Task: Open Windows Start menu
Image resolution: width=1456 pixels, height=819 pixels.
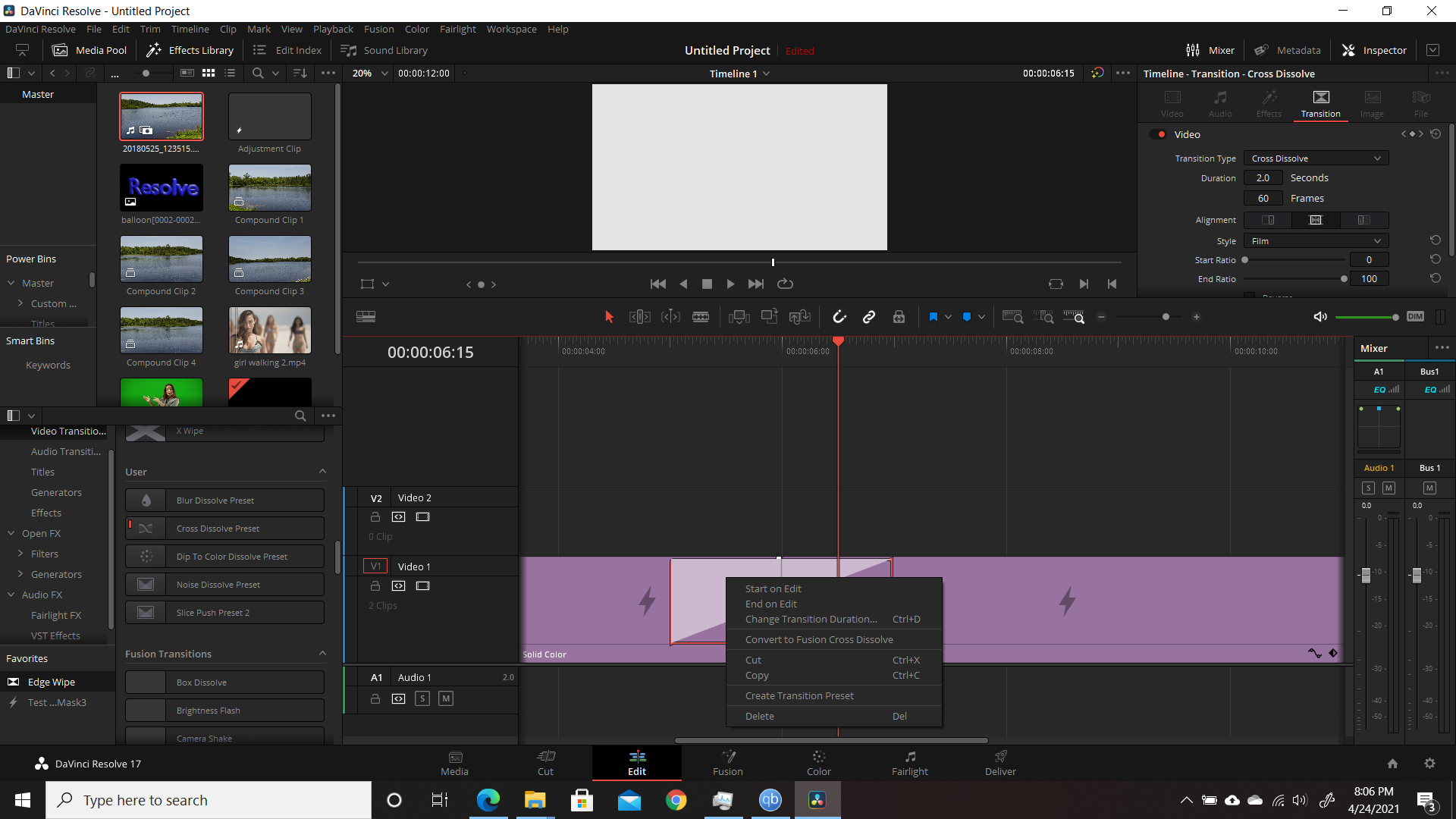Action: 23,800
